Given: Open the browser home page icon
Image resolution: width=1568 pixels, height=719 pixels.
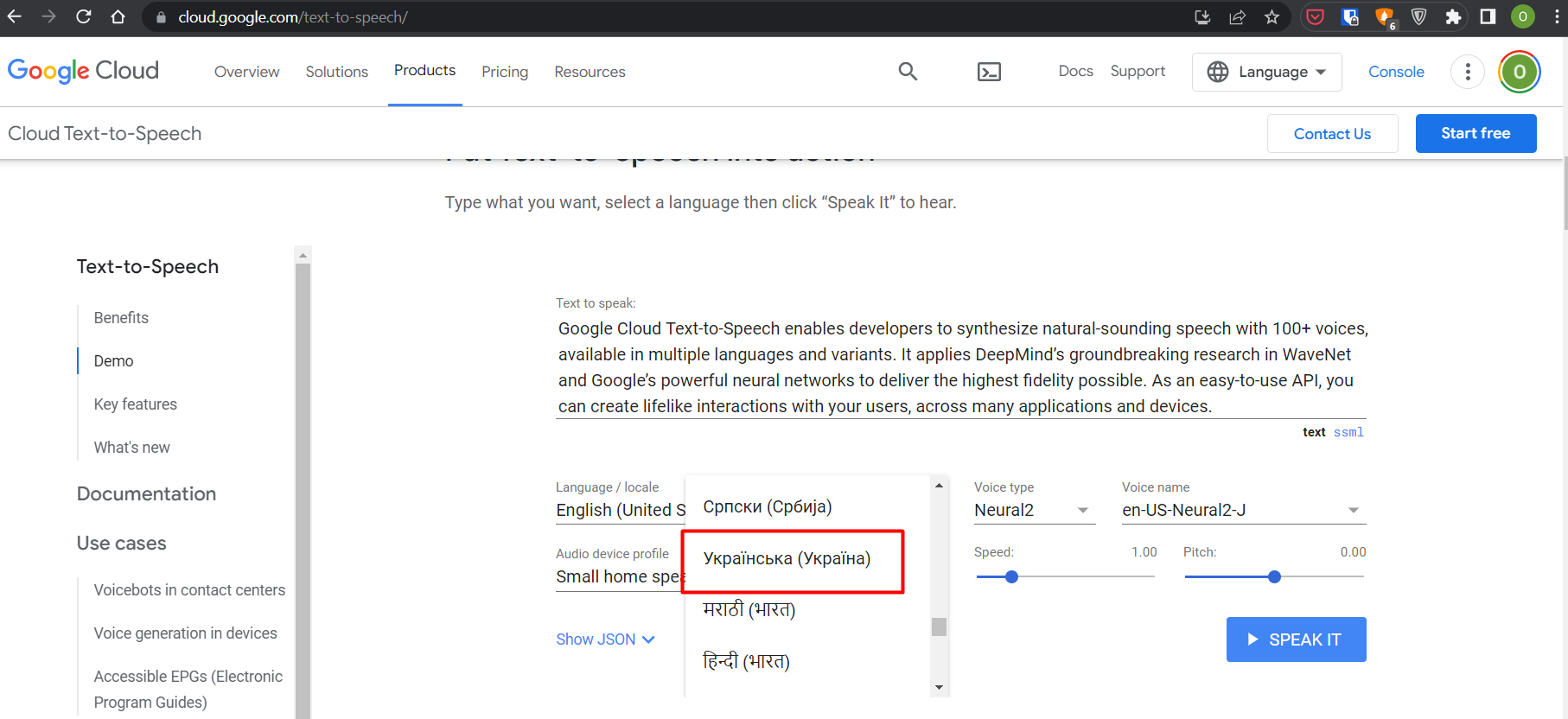Looking at the screenshot, I should (x=118, y=16).
